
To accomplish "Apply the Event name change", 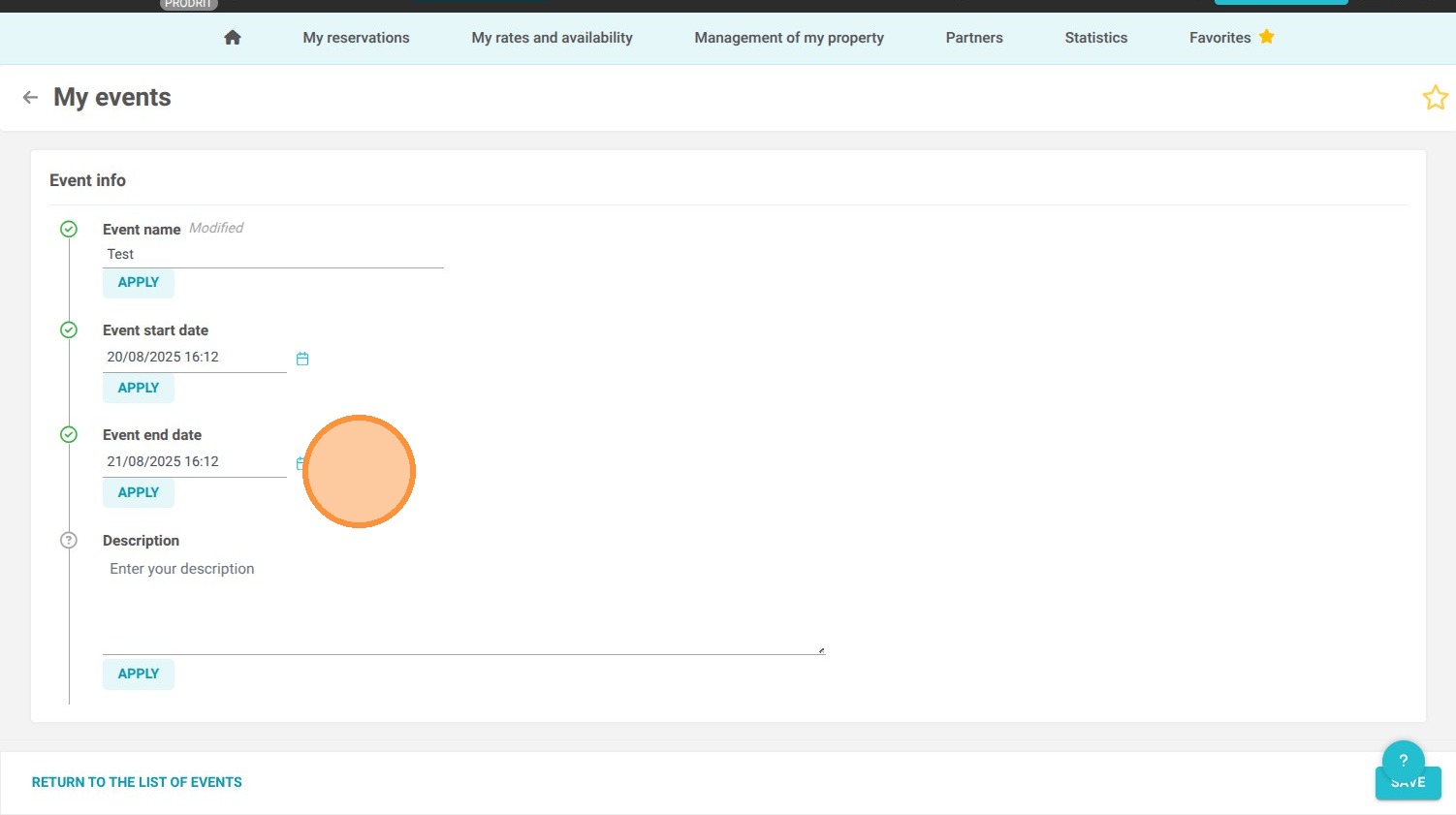I will tap(139, 283).
